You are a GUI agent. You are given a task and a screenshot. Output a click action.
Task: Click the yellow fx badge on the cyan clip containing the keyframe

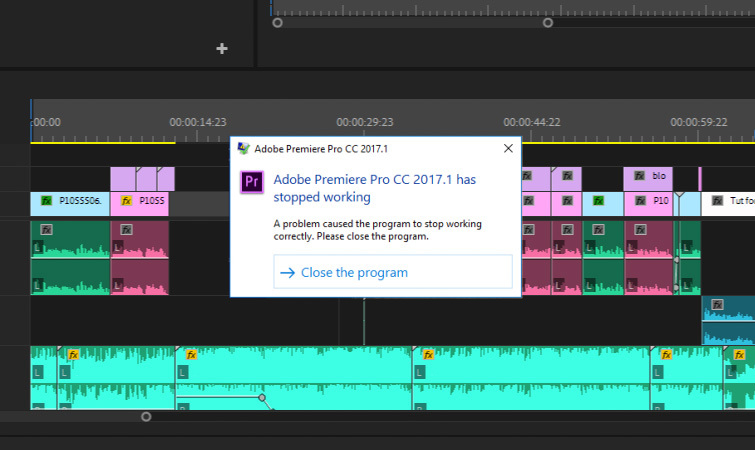(191, 355)
